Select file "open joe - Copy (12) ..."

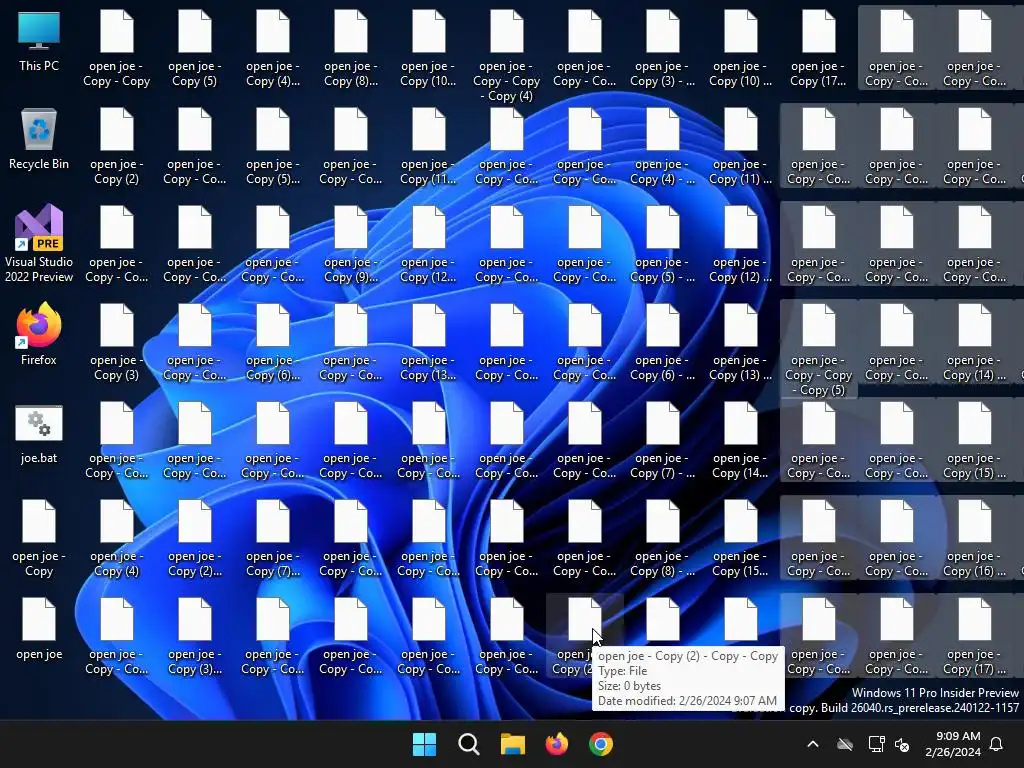coord(741,244)
